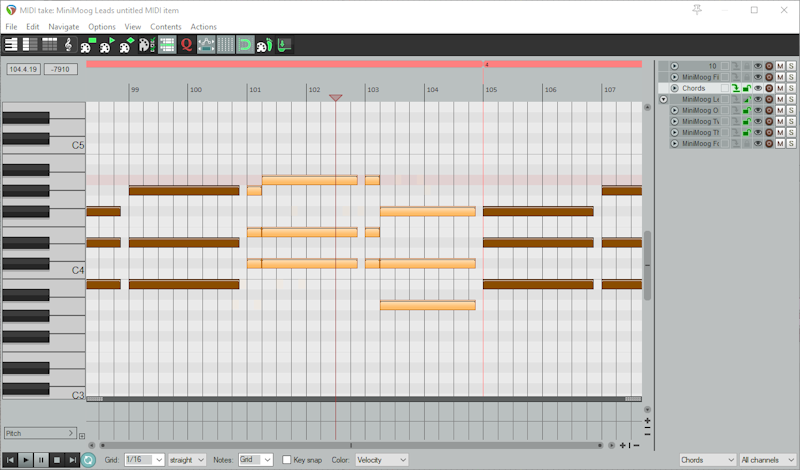Click the play button in transport
The width and height of the screenshot is (800, 470).
tap(26, 460)
